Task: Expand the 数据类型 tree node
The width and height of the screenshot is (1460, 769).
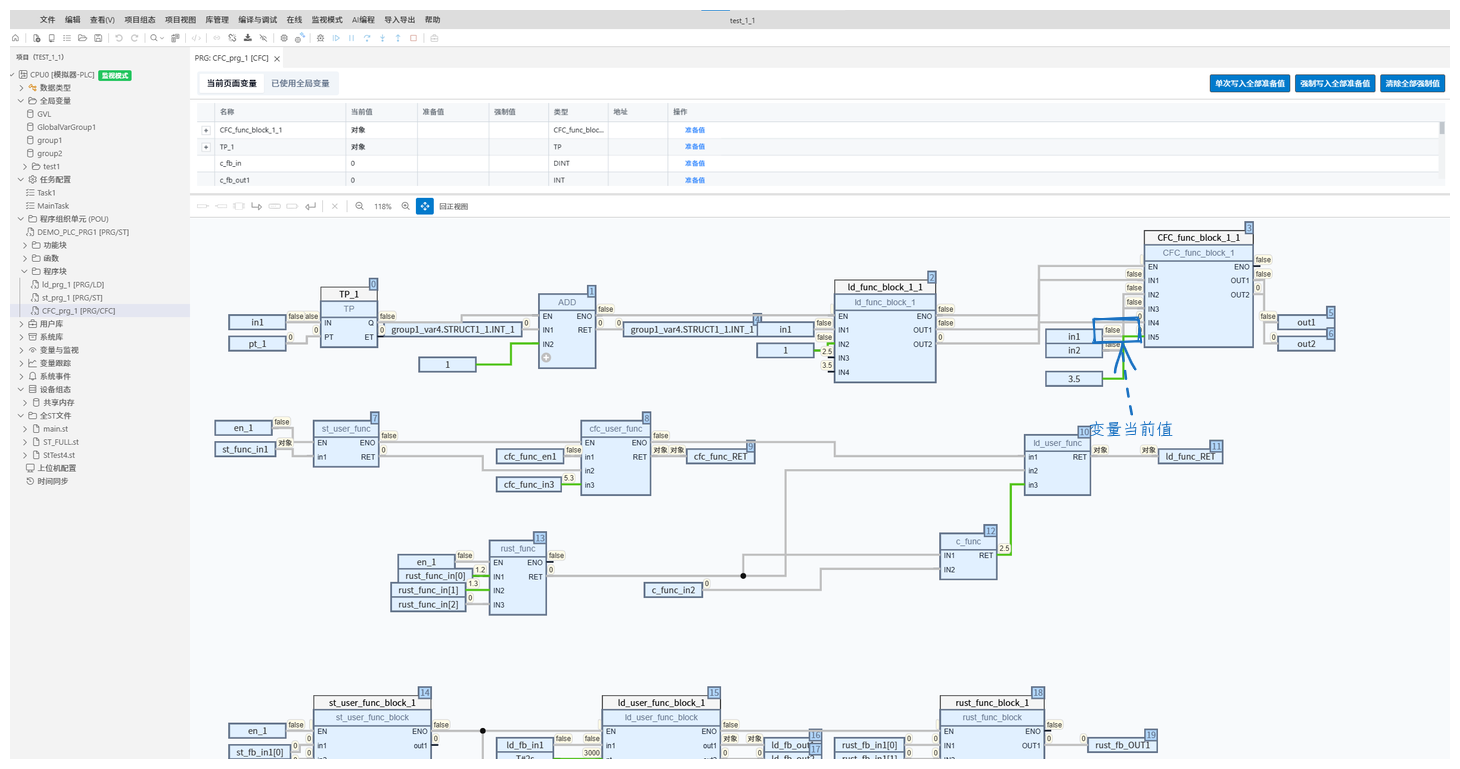Action: click(x=22, y=88)
